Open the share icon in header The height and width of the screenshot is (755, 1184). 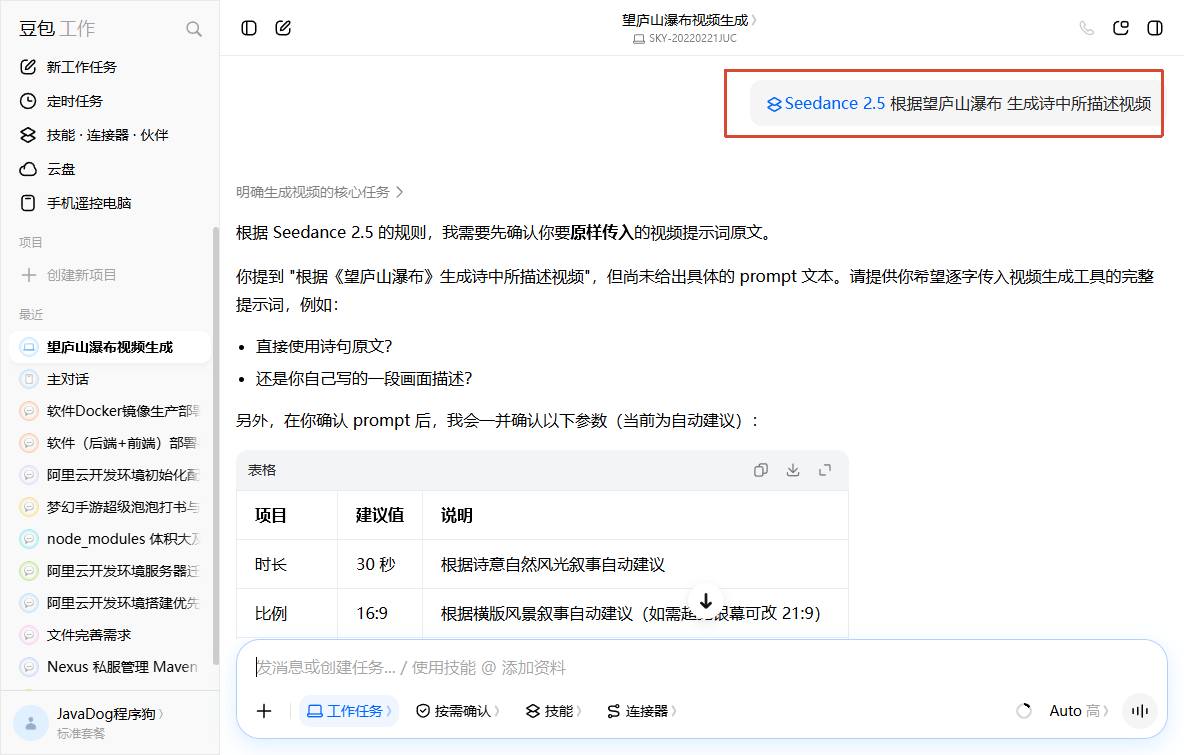1121,28
